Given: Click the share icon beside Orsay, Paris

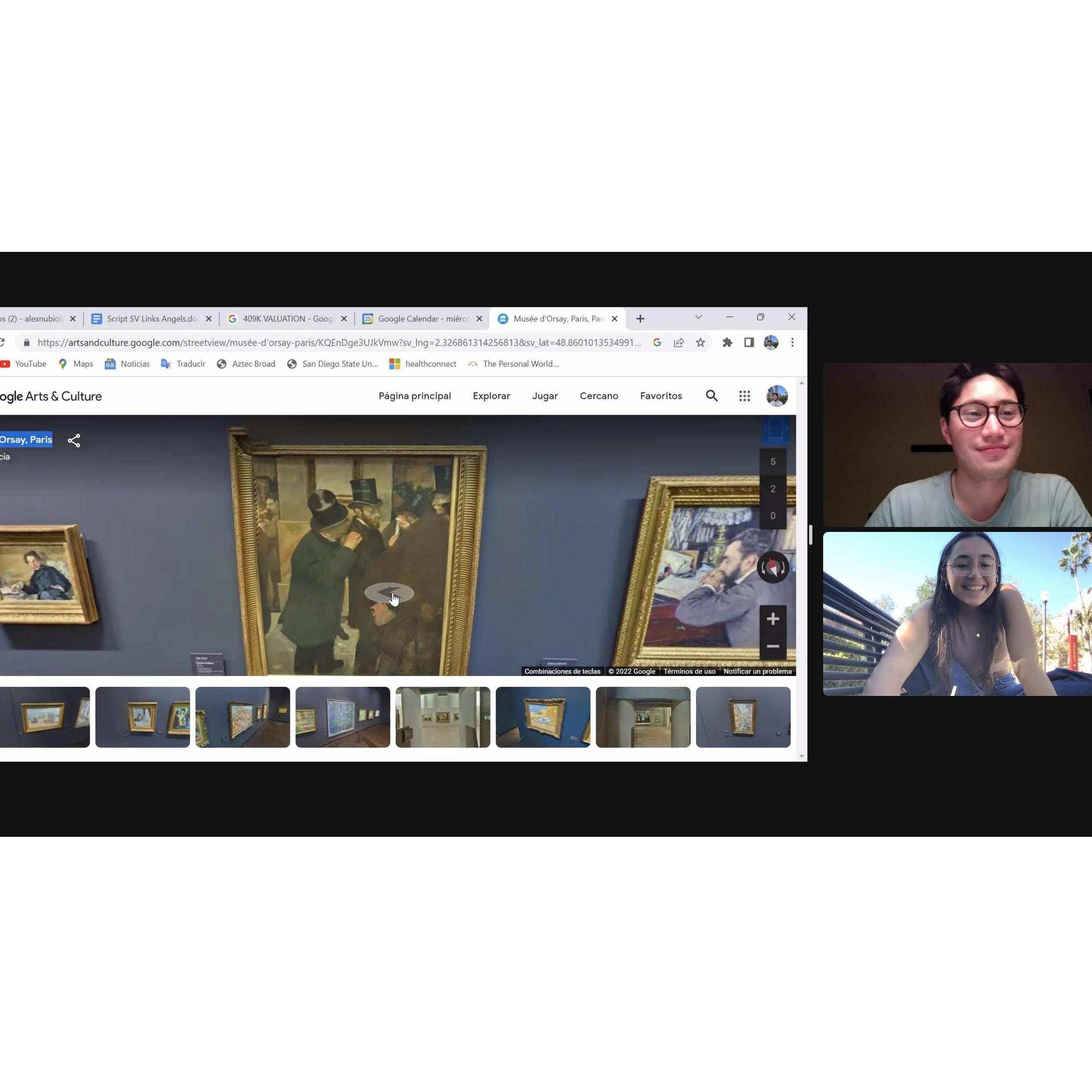Looking at the screenshot, I should [x=74, y=440].
